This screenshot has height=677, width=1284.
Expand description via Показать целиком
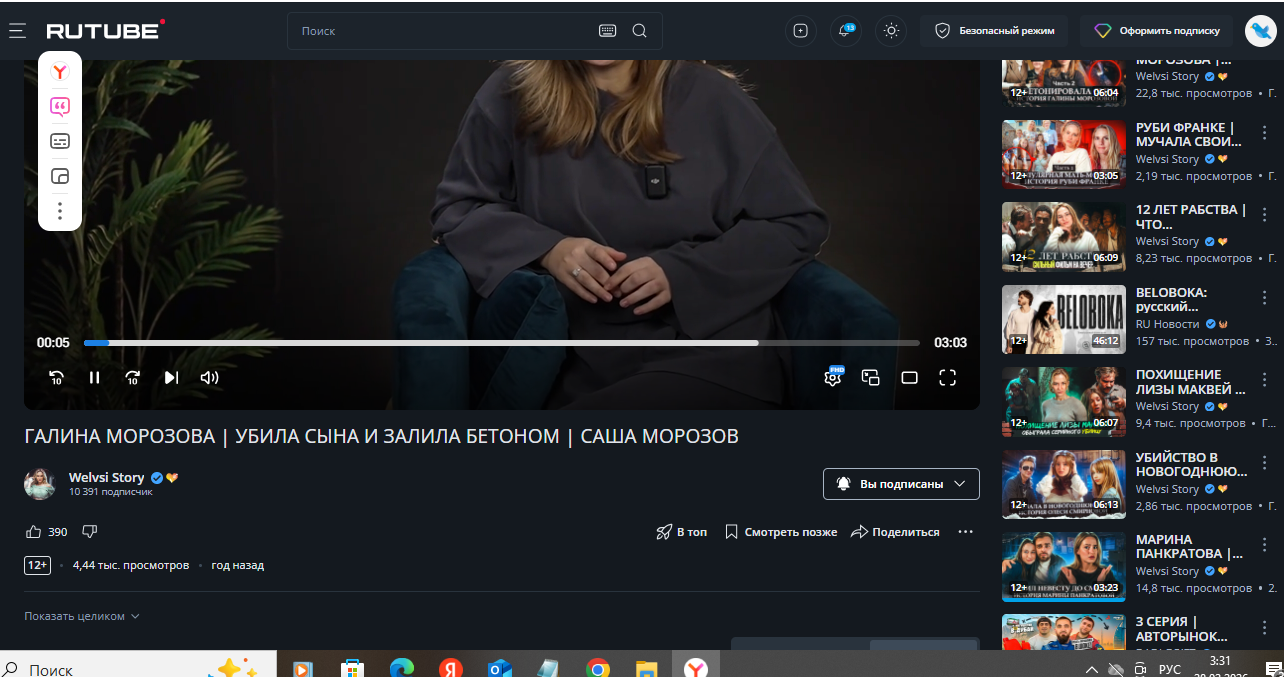pyautogui.click(x=82, y=616)
